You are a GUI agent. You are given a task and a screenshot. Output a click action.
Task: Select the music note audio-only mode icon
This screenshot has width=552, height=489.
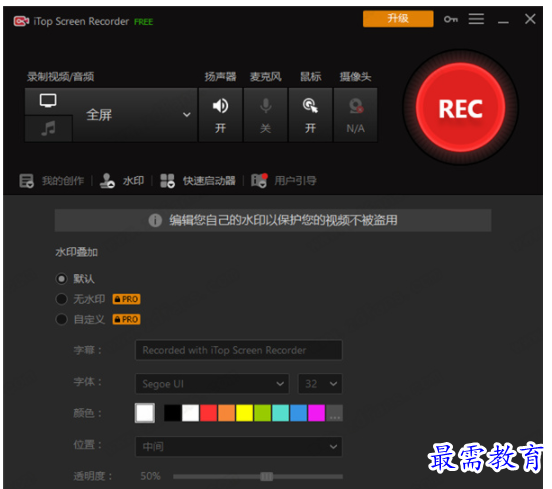coord(48,128)
